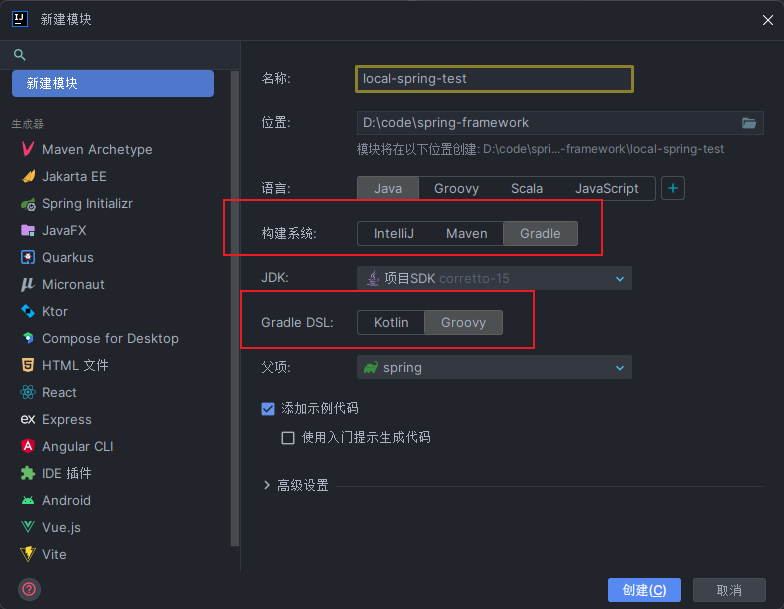The height and width of the screenshot is (609, 784).
Task: Enable 使用入门提示生成代码 checkbox
Action: [288, 438]
